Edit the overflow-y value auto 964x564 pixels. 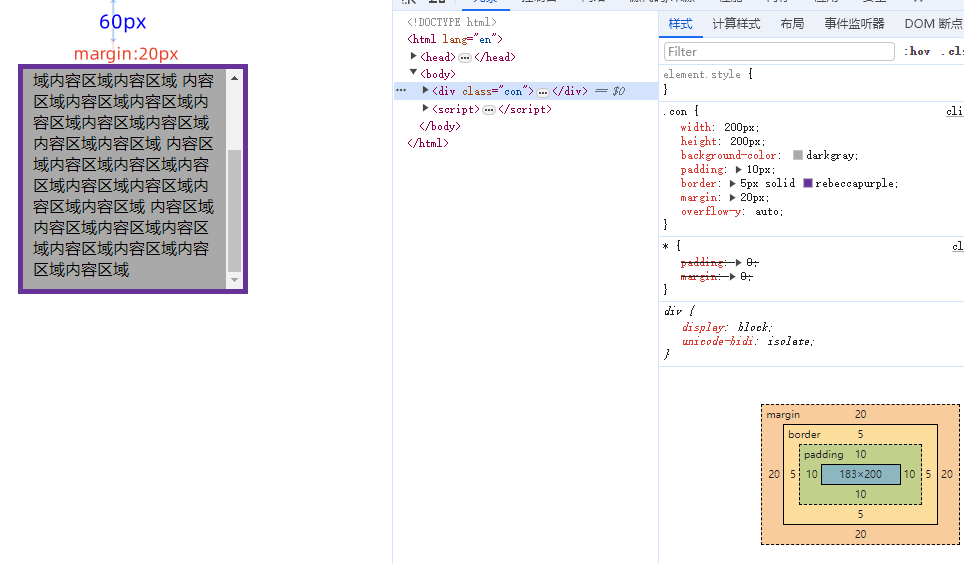coord(768,212)
